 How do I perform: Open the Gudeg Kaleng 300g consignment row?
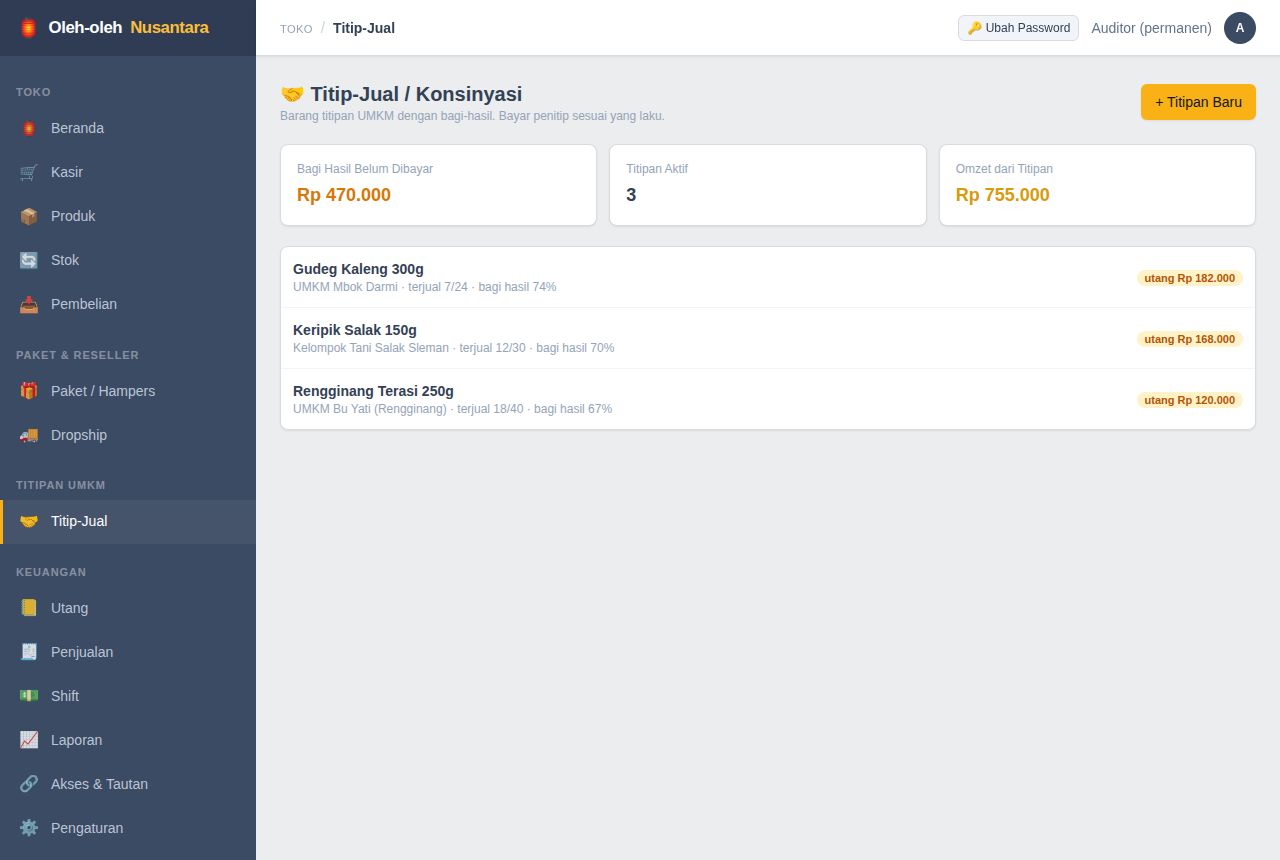(x=768, y=278)
